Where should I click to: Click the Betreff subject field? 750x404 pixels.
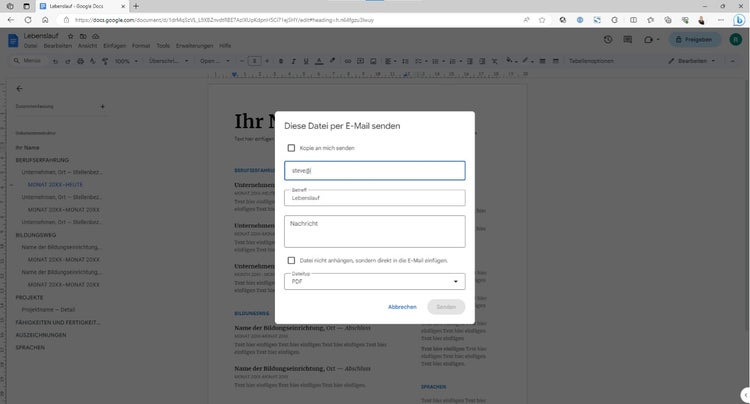pos(375,197)
